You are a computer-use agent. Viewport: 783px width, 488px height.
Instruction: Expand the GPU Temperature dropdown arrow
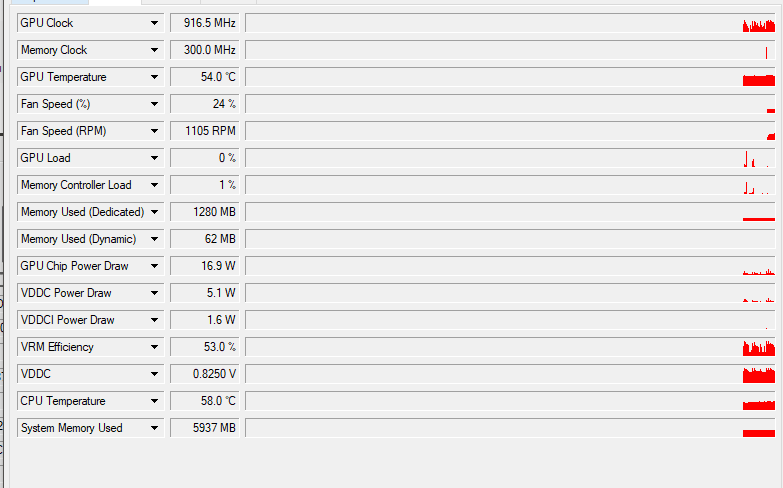(154, 77)
